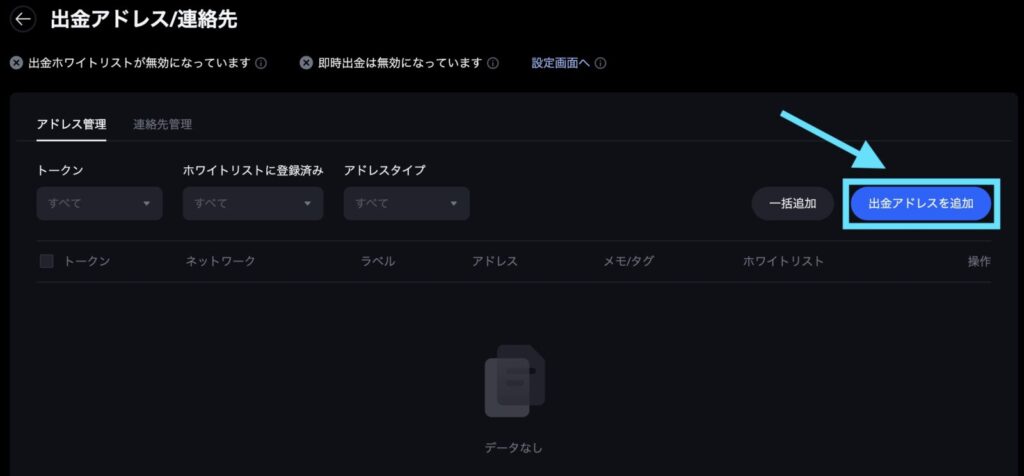Click the 即時出金は無効になっています status text
1024x476 pixels.
[400, 63]
